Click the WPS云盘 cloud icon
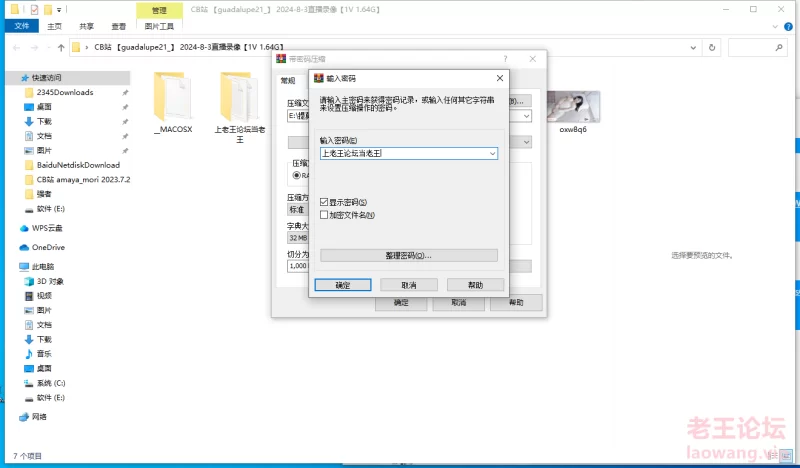800x468 pixels. [24, 228]
